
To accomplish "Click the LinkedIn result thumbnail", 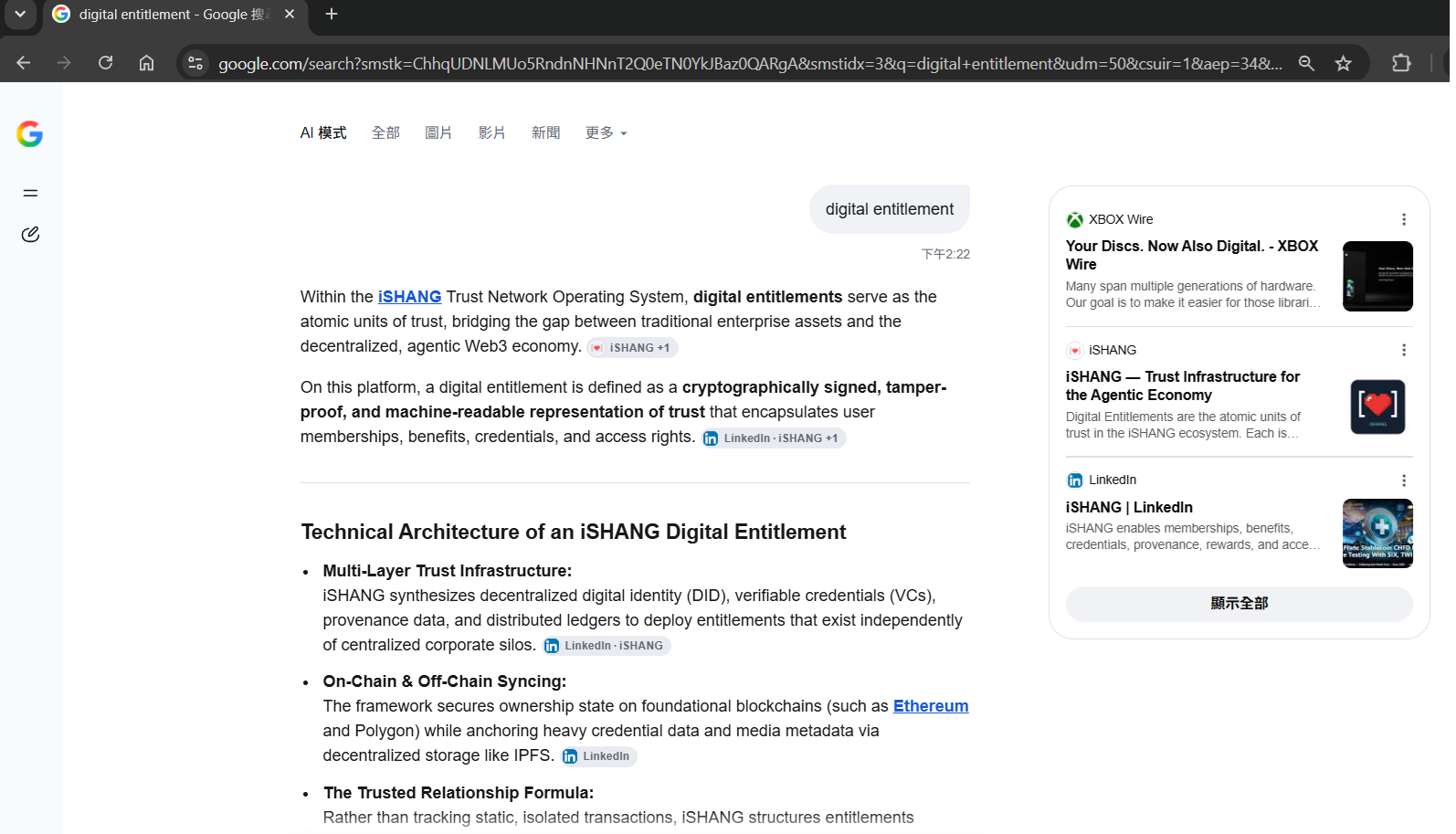I will click(1377, 533).
